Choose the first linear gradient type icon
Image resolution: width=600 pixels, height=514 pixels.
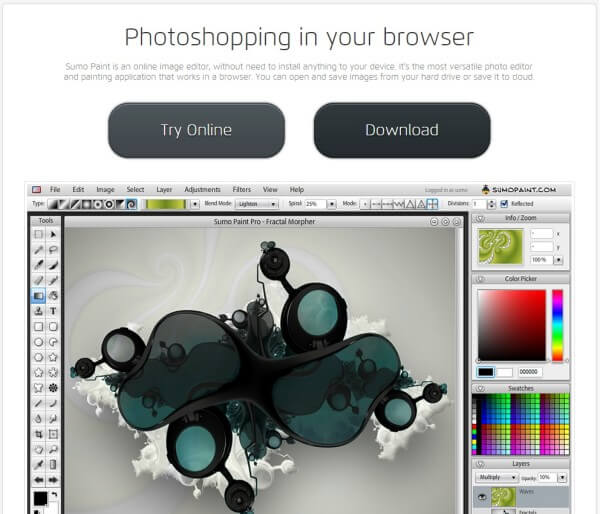(x=52, y=204)
